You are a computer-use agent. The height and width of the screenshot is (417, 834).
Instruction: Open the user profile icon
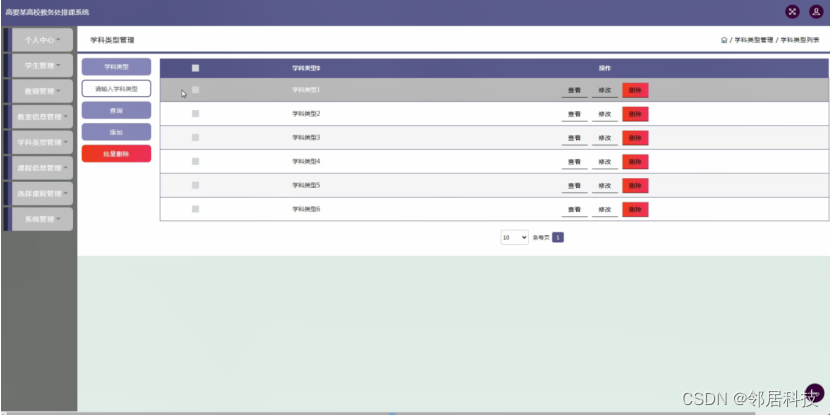(x=816, y=12)
